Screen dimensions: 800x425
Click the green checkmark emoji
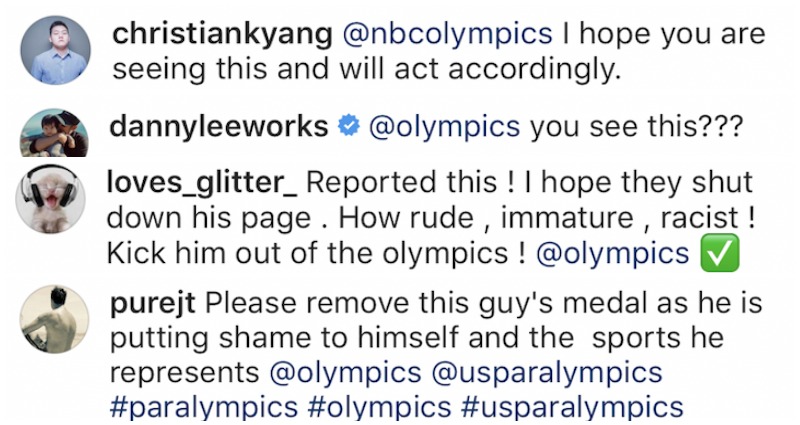720,253
